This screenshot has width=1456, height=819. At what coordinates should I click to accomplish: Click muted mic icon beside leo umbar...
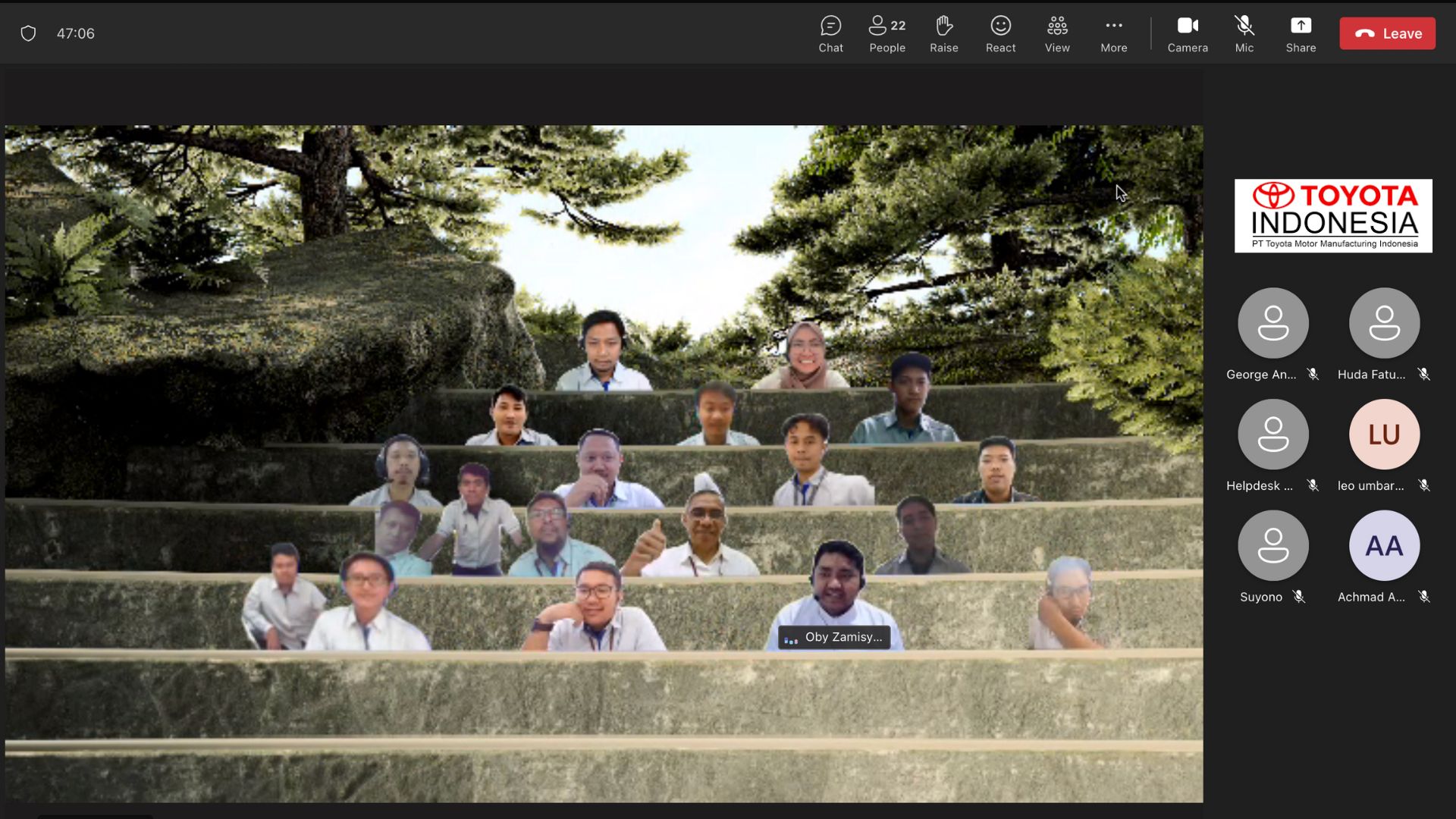(x=1423, y=486)
